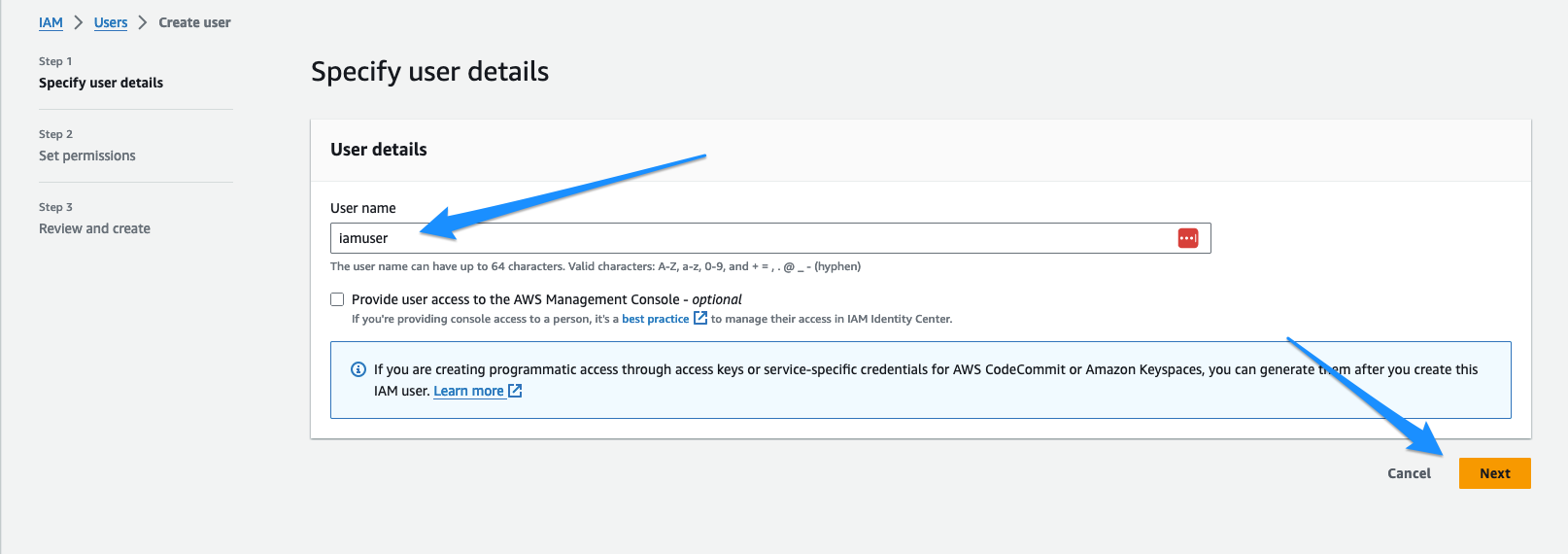Viewport: 1568px width, 554px height.
Task: Click the info circle icon in notice
Action: pyautogui.click(x=358, y=369)
